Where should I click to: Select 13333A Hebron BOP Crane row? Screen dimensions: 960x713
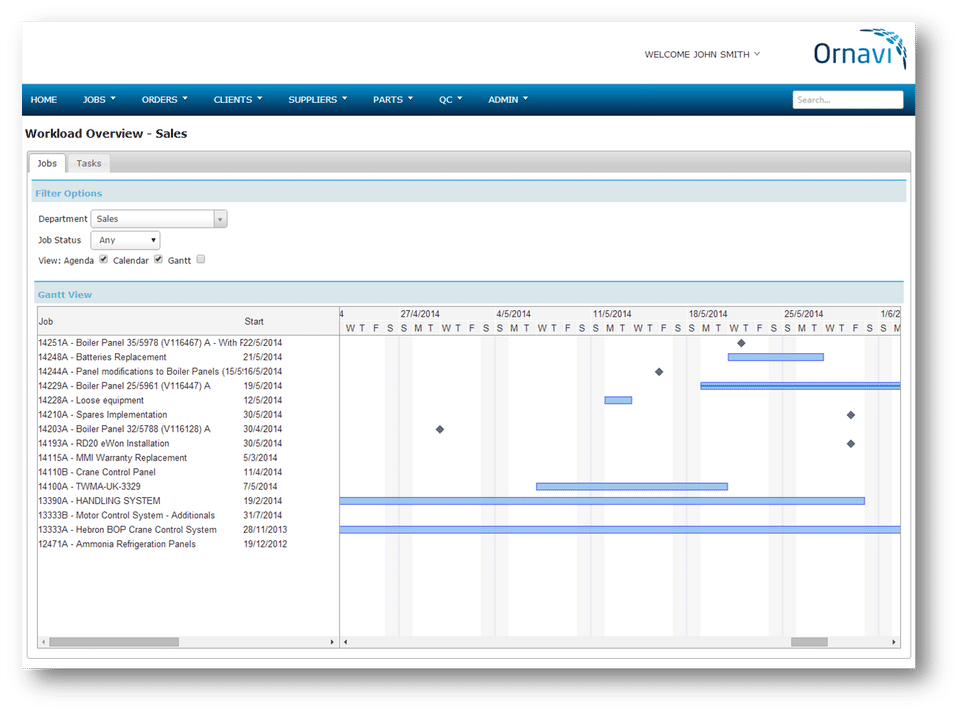pos(188,529)
